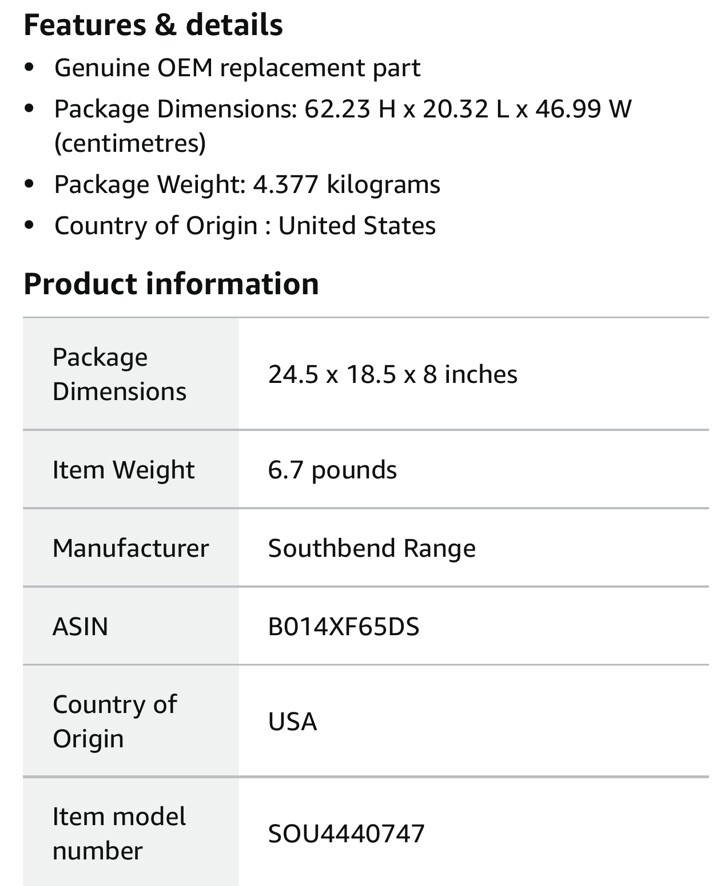The height and width of the screenshot is (886, 727).
Task: Tap the Package Weight 4.377 kilograms bullet
Action: tap(247, 185)
